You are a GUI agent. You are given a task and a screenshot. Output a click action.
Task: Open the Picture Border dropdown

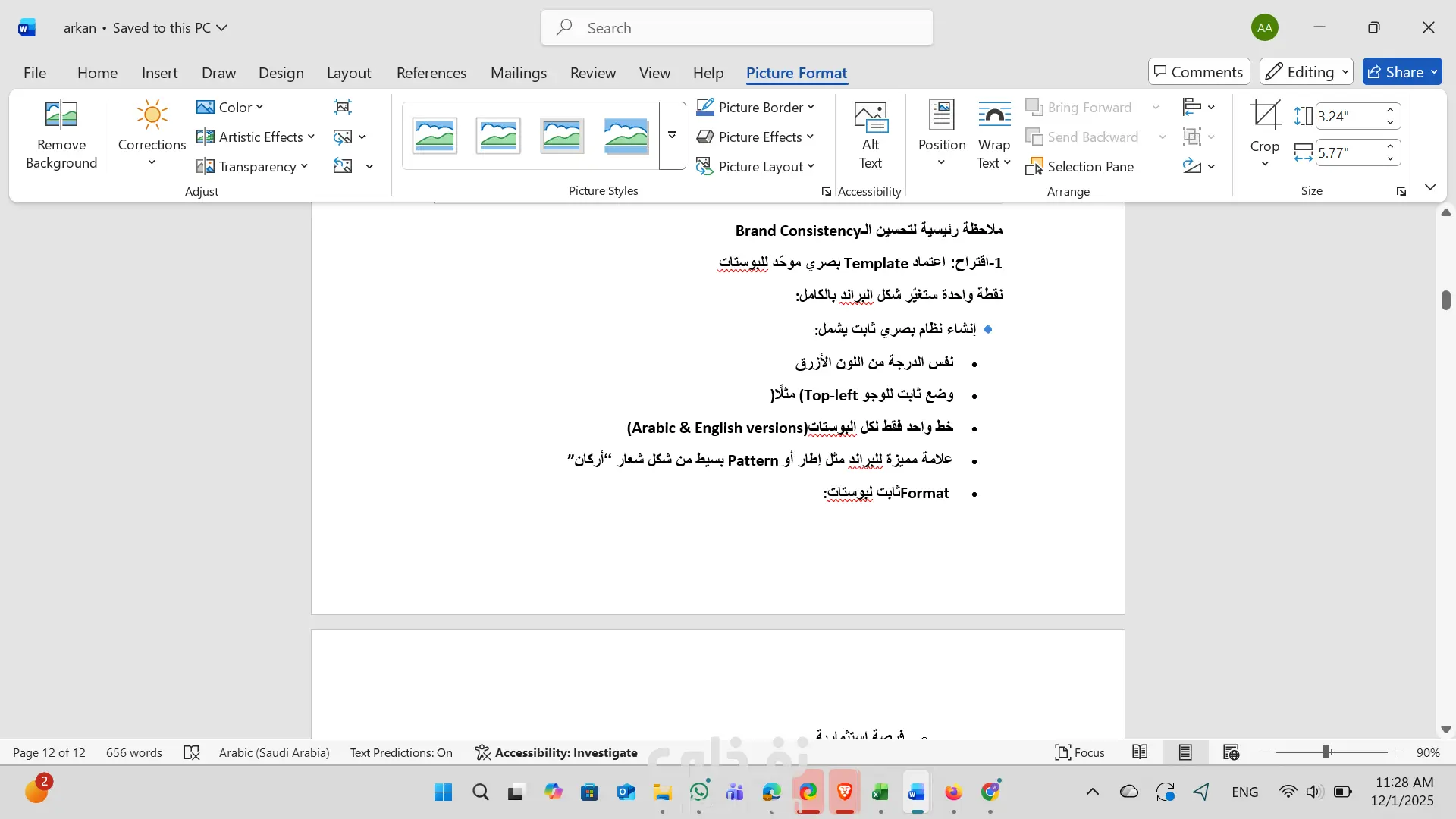755,107
